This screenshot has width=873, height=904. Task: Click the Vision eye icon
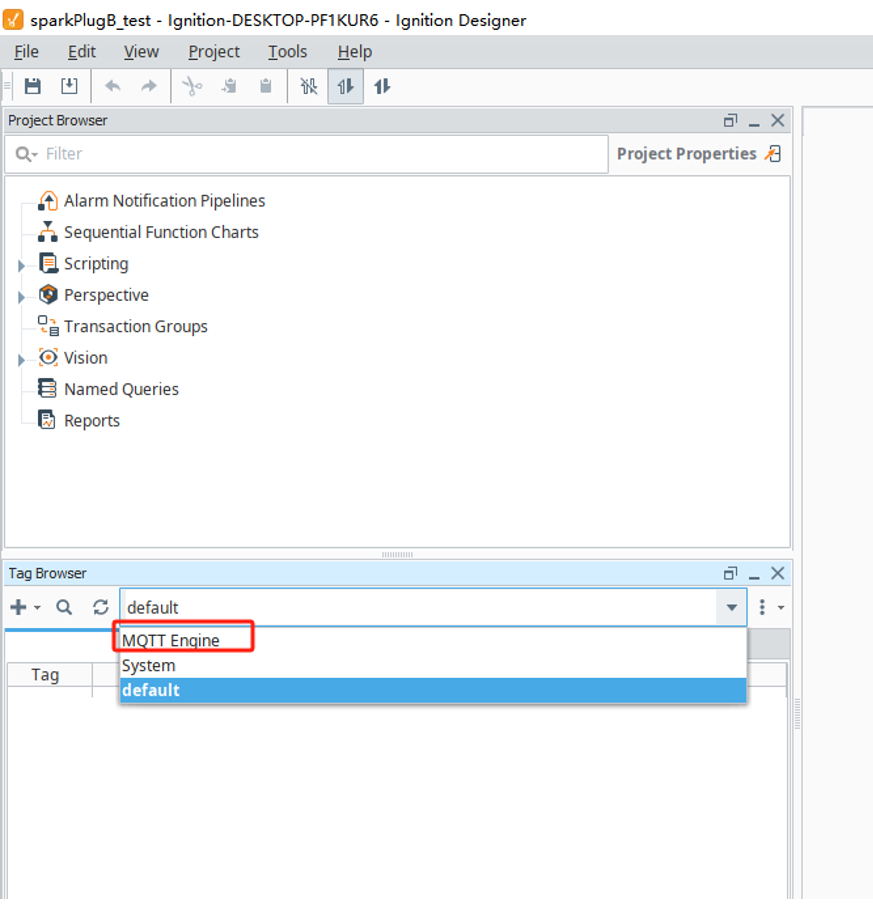pyautogui.click(x=48, y=357)
